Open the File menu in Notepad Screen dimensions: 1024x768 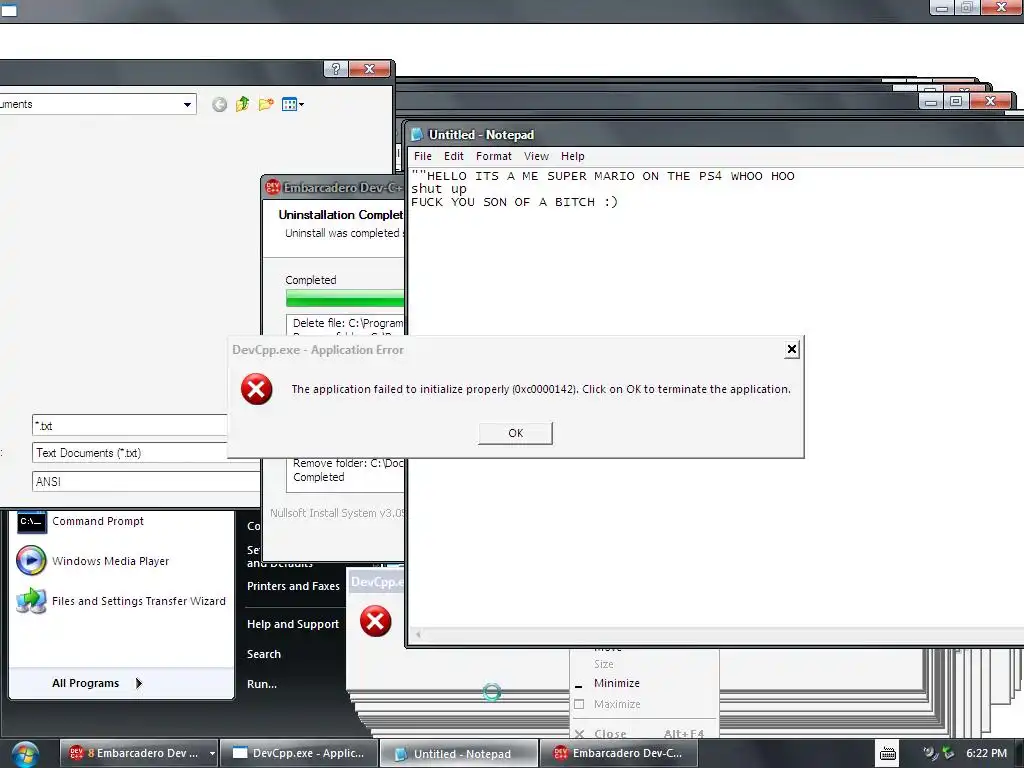[423, 156]
